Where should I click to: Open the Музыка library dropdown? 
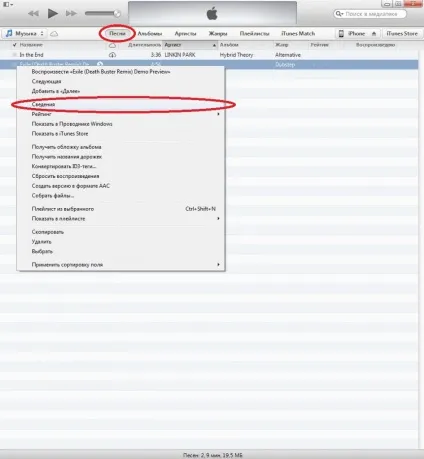pyautogui.click(x=24, y=33)
